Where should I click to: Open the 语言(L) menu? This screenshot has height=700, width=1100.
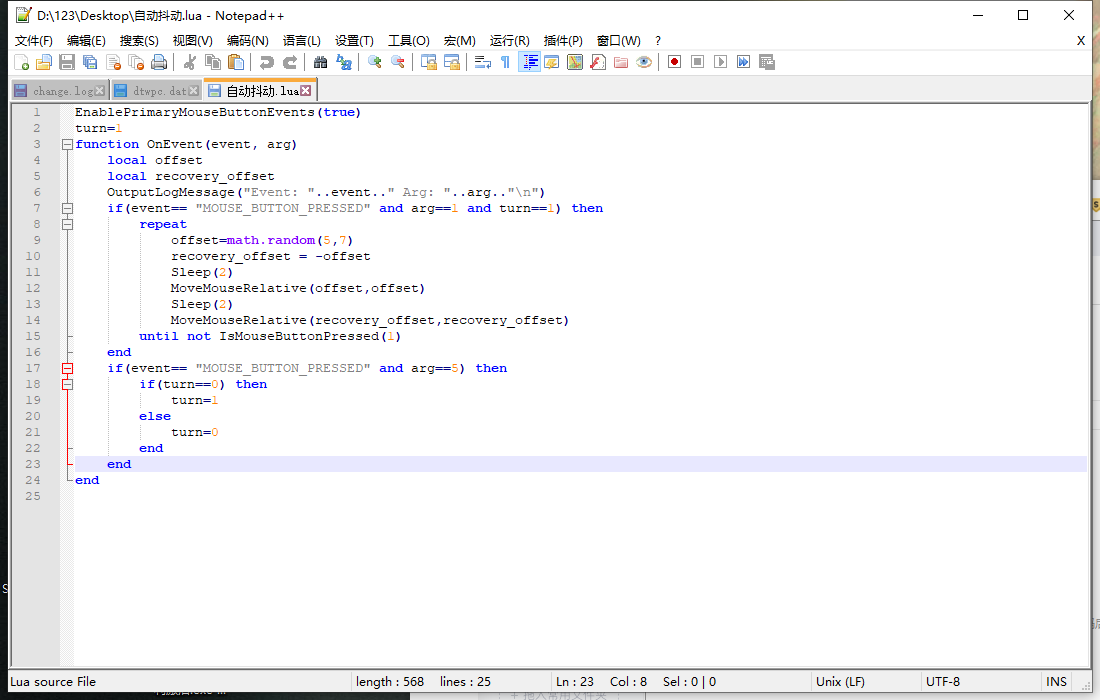click(x=302, y=41)
